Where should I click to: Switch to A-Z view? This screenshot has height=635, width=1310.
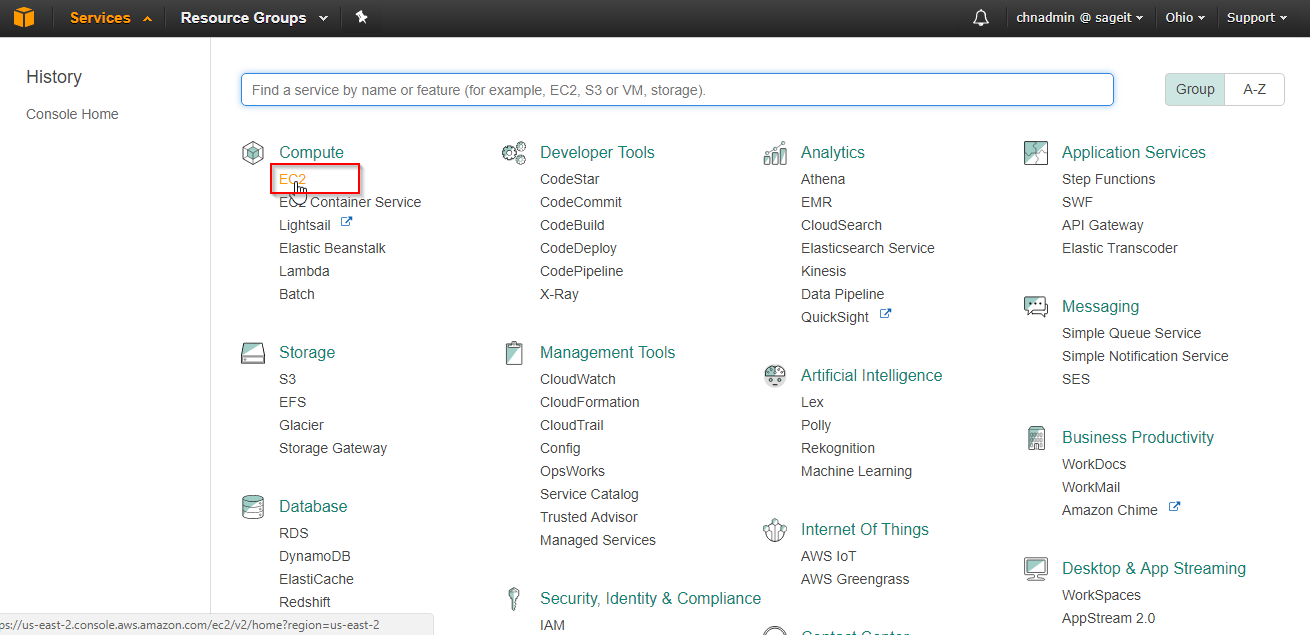[x=1254, y=89]
